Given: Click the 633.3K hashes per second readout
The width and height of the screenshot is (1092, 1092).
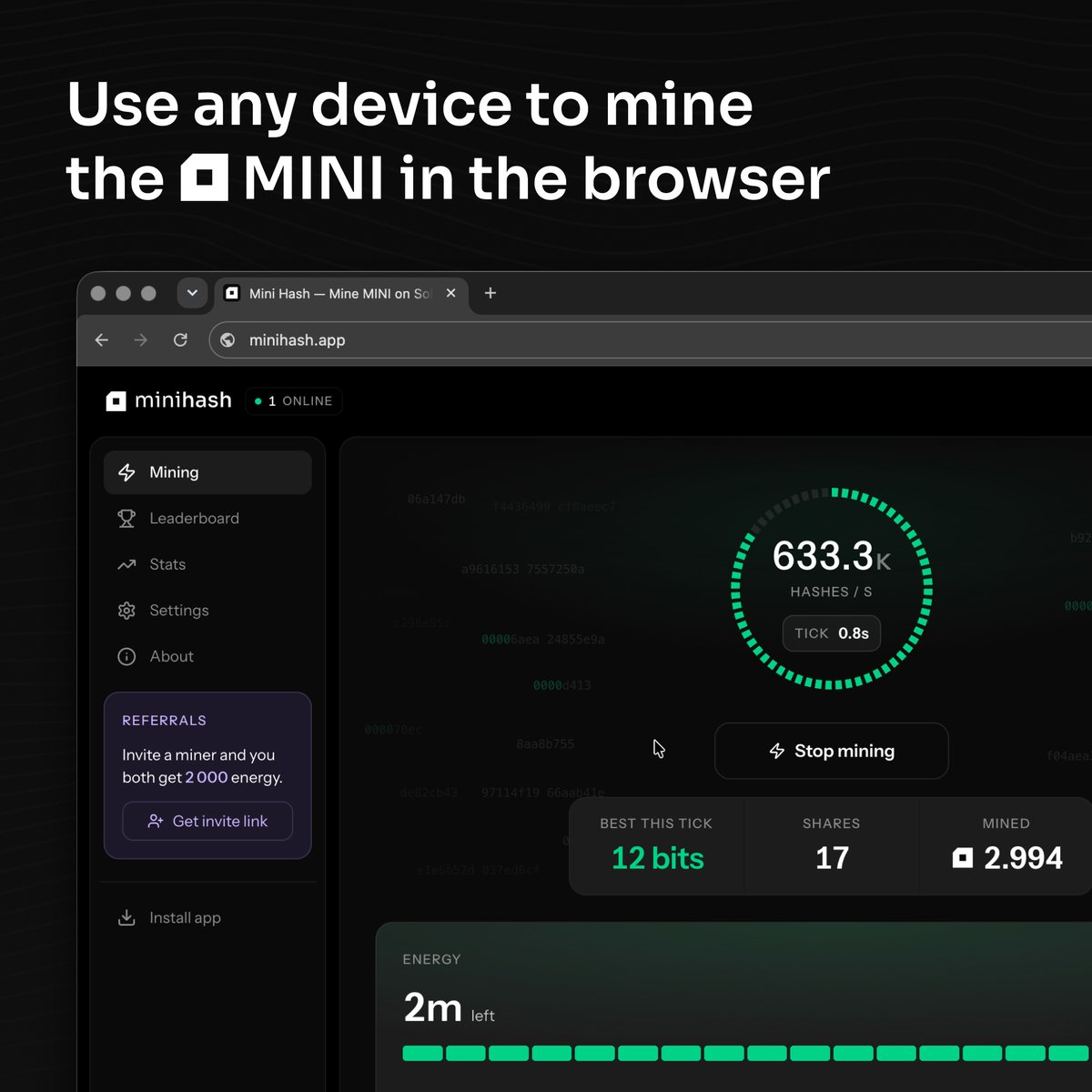Looking at the screenshot, I should tap(832, 556).
